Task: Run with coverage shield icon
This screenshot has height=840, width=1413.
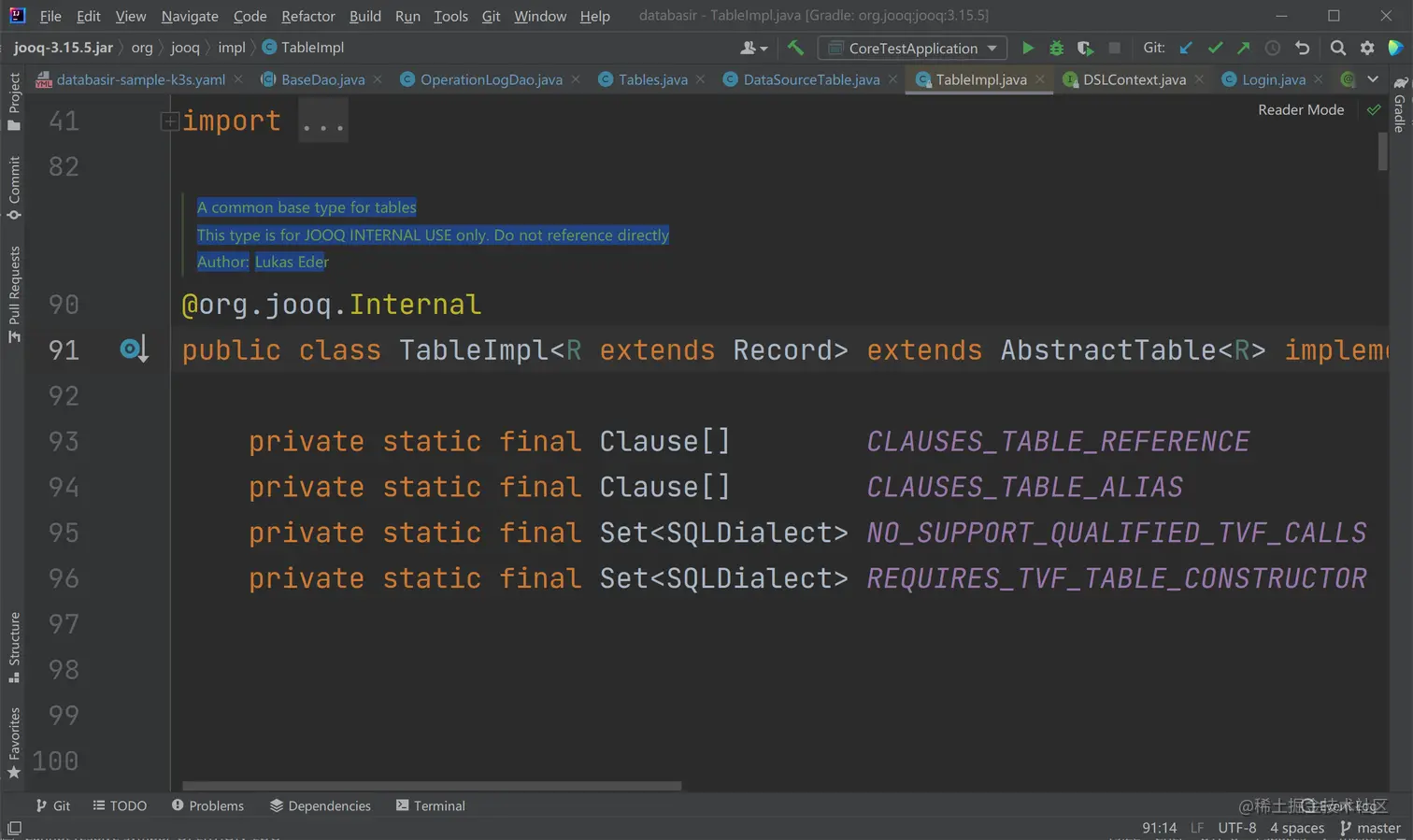Action: point(1085,48)
